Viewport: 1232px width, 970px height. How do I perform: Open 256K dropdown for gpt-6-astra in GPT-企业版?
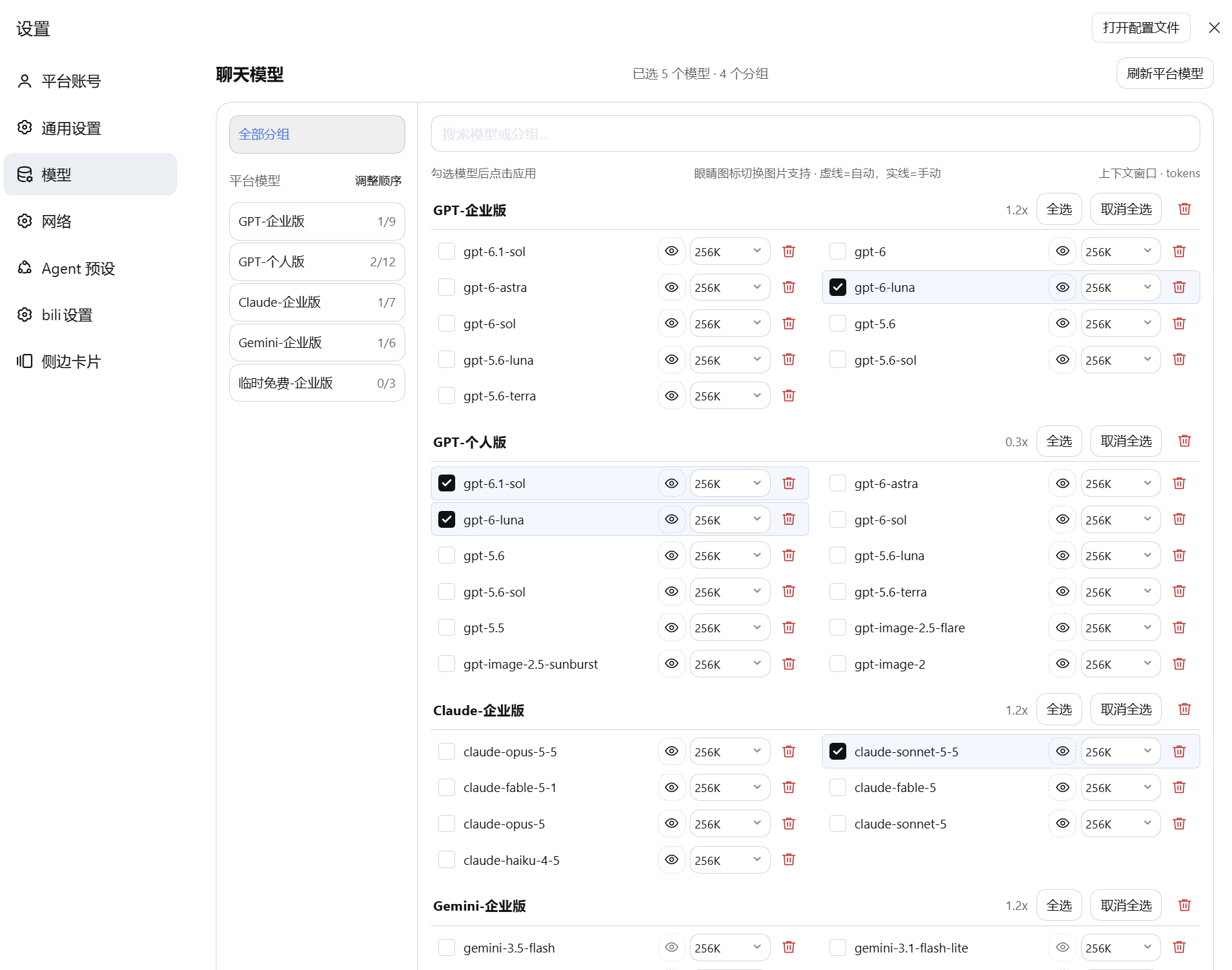(730, 287)
